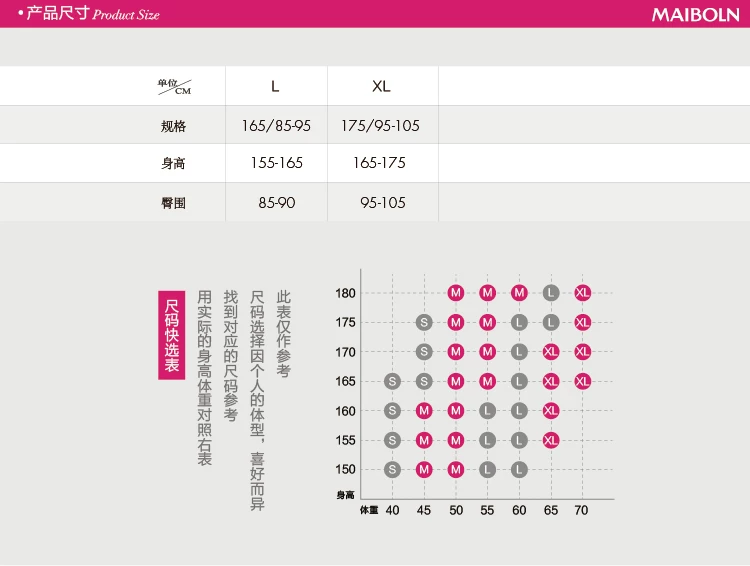The height and width of the screenshot is (566, 750).
Task: Click the MAIBOLN brand logo
Action: (x=693, y=15)
